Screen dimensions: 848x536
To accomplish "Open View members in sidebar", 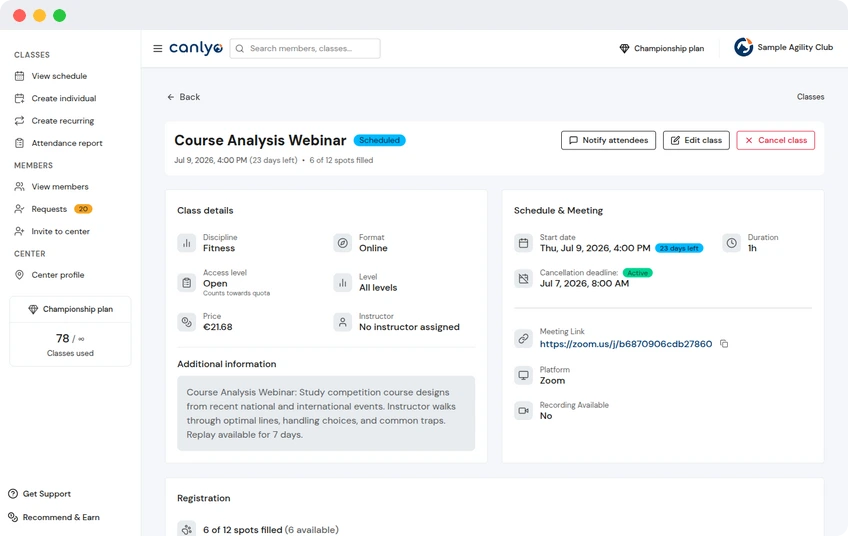I will click(x=60, y=187).
